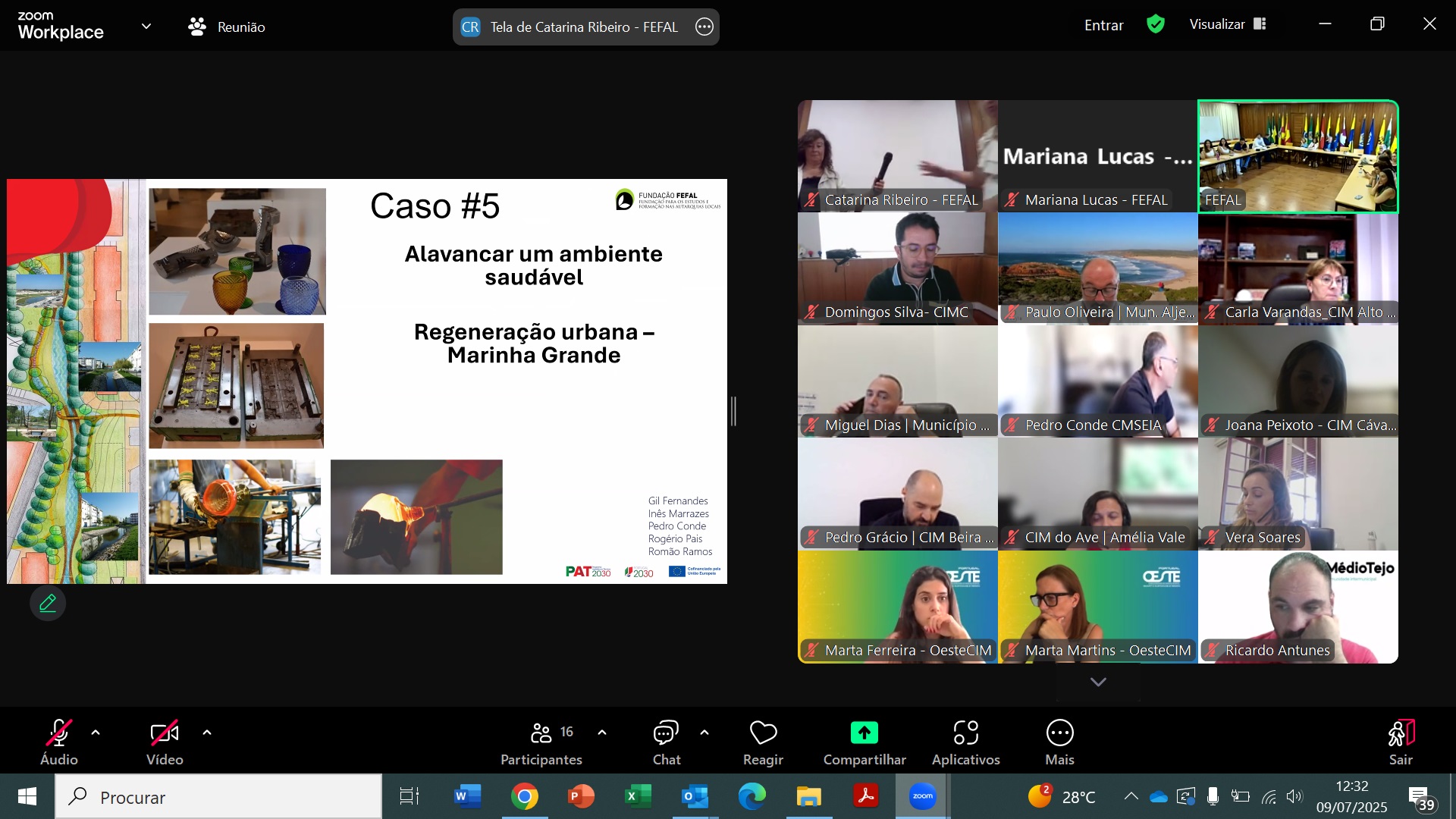Click the annotation pencil icon
Screen dimensions: 1456x819
pos(48,604)
